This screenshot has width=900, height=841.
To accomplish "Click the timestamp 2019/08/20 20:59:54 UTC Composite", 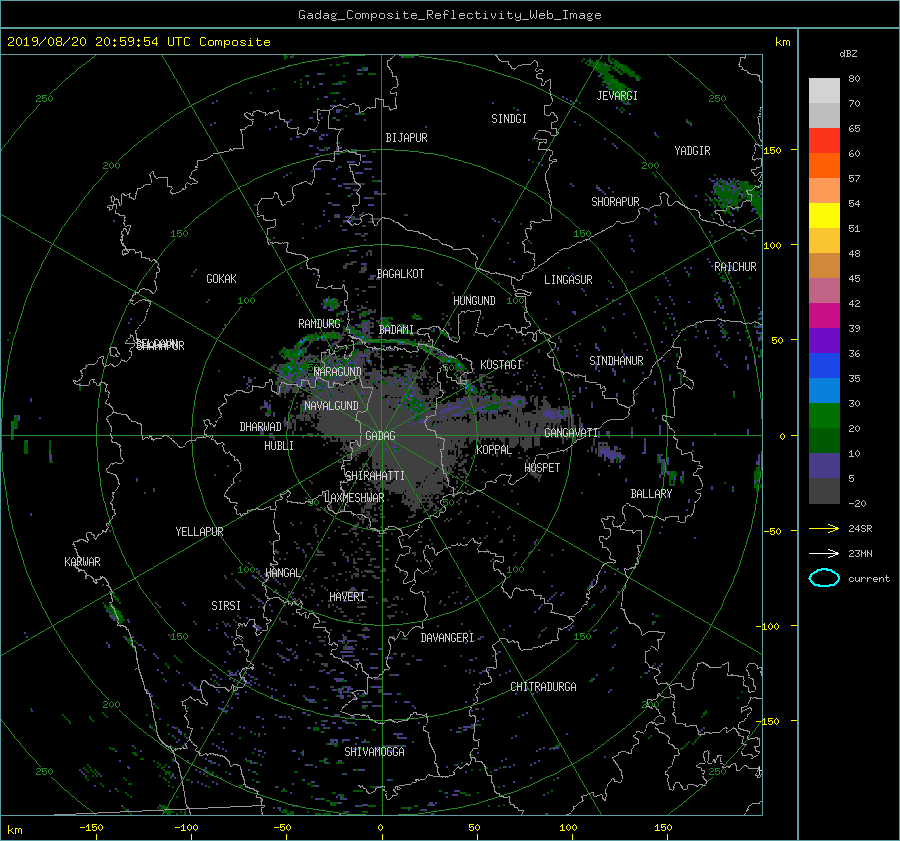I will click(x=138, y=42).
